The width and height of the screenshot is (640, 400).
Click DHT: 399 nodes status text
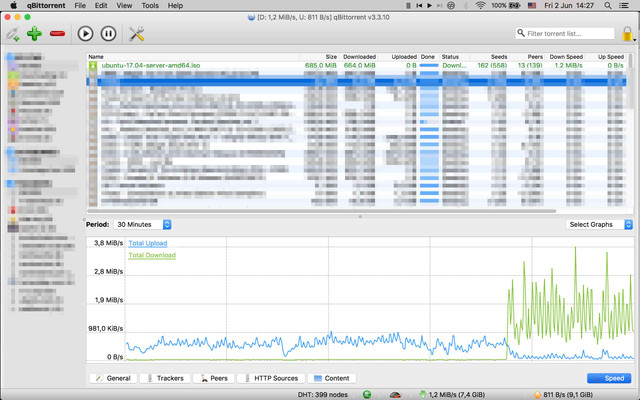coord(323,395)
